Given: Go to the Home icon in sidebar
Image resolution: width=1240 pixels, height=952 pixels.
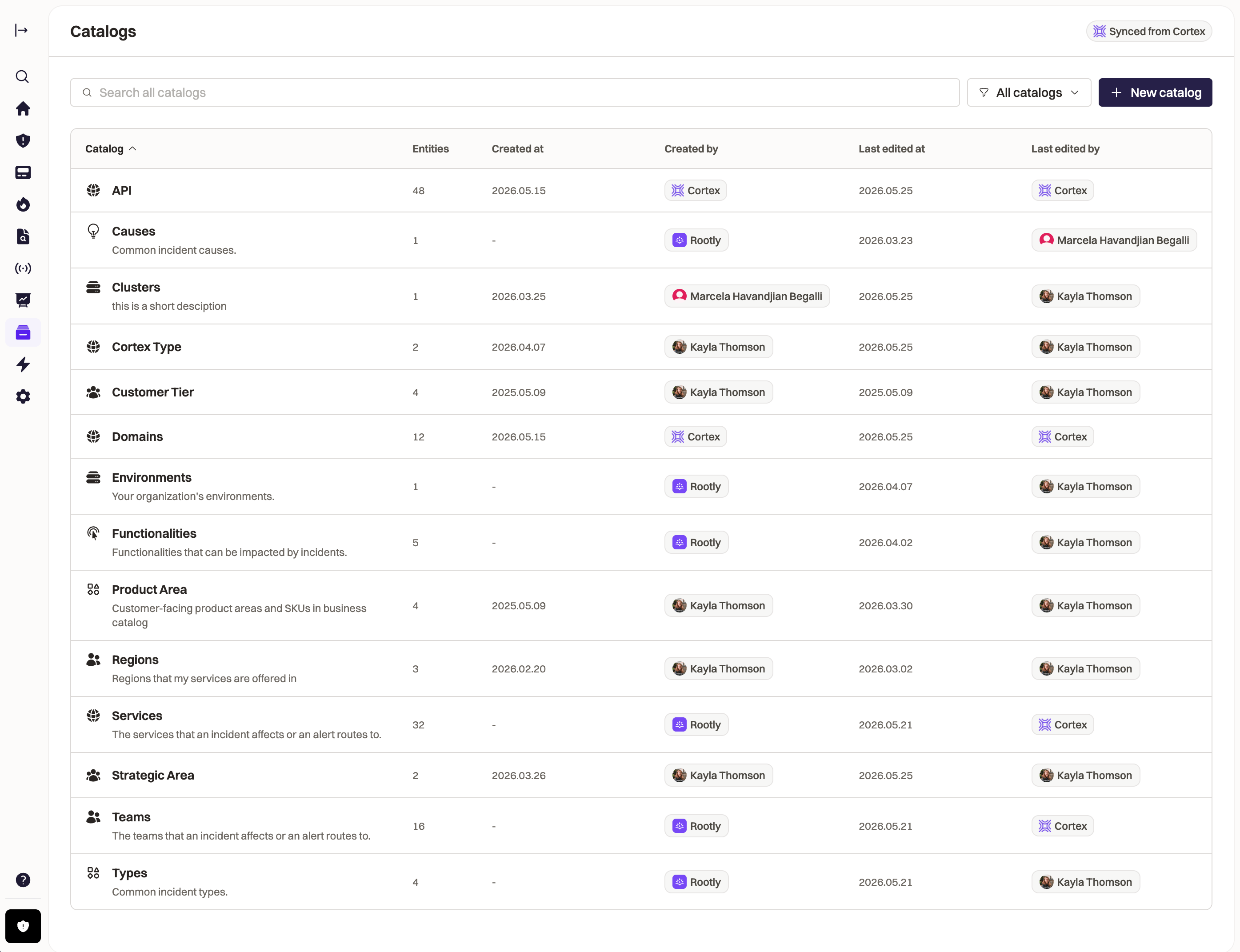Looking at the screenshot, I should [x=23, y=108].
